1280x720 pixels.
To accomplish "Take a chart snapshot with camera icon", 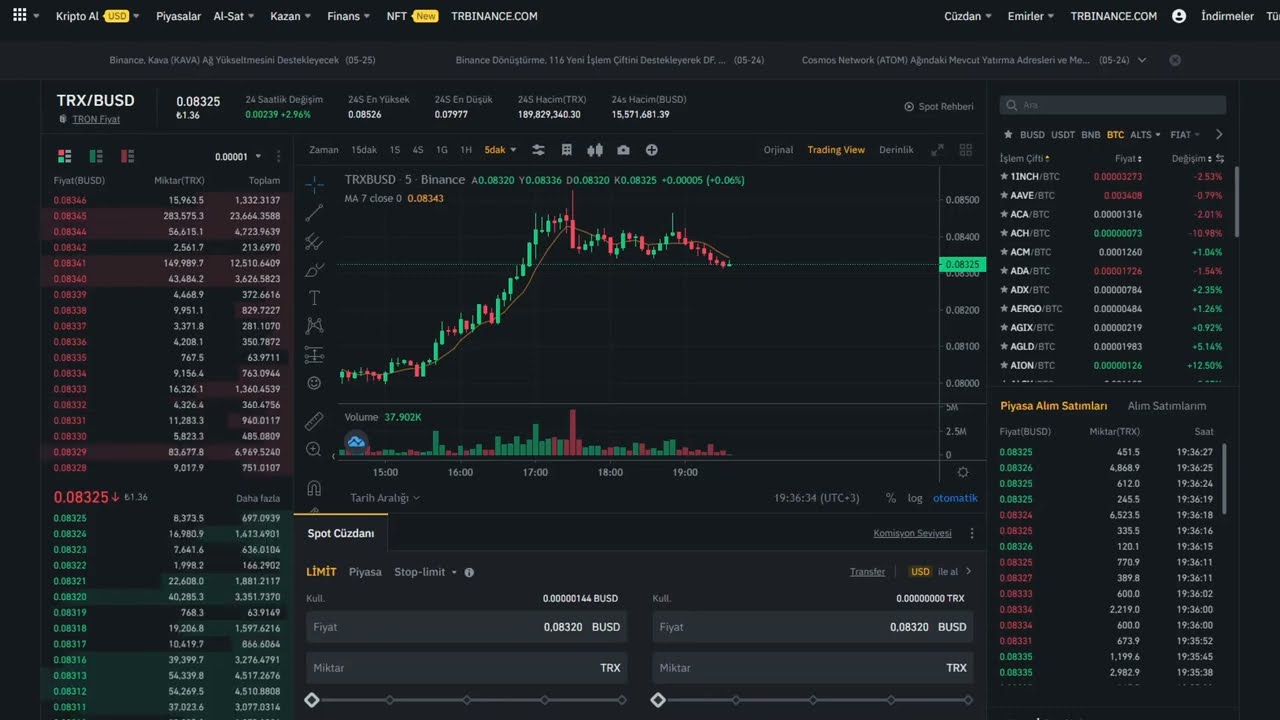I will pos(624,150).
